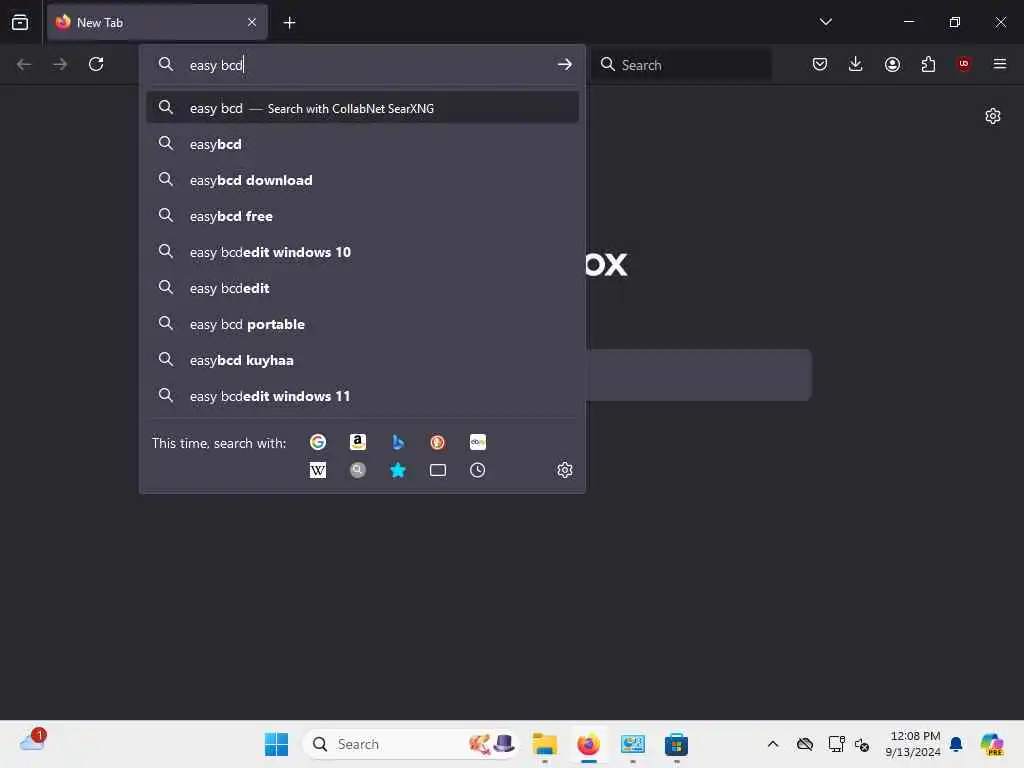Choose the 'easybcd download' suggestion
This screenshot has width=1024, height=768.
[x=362, y=180]
